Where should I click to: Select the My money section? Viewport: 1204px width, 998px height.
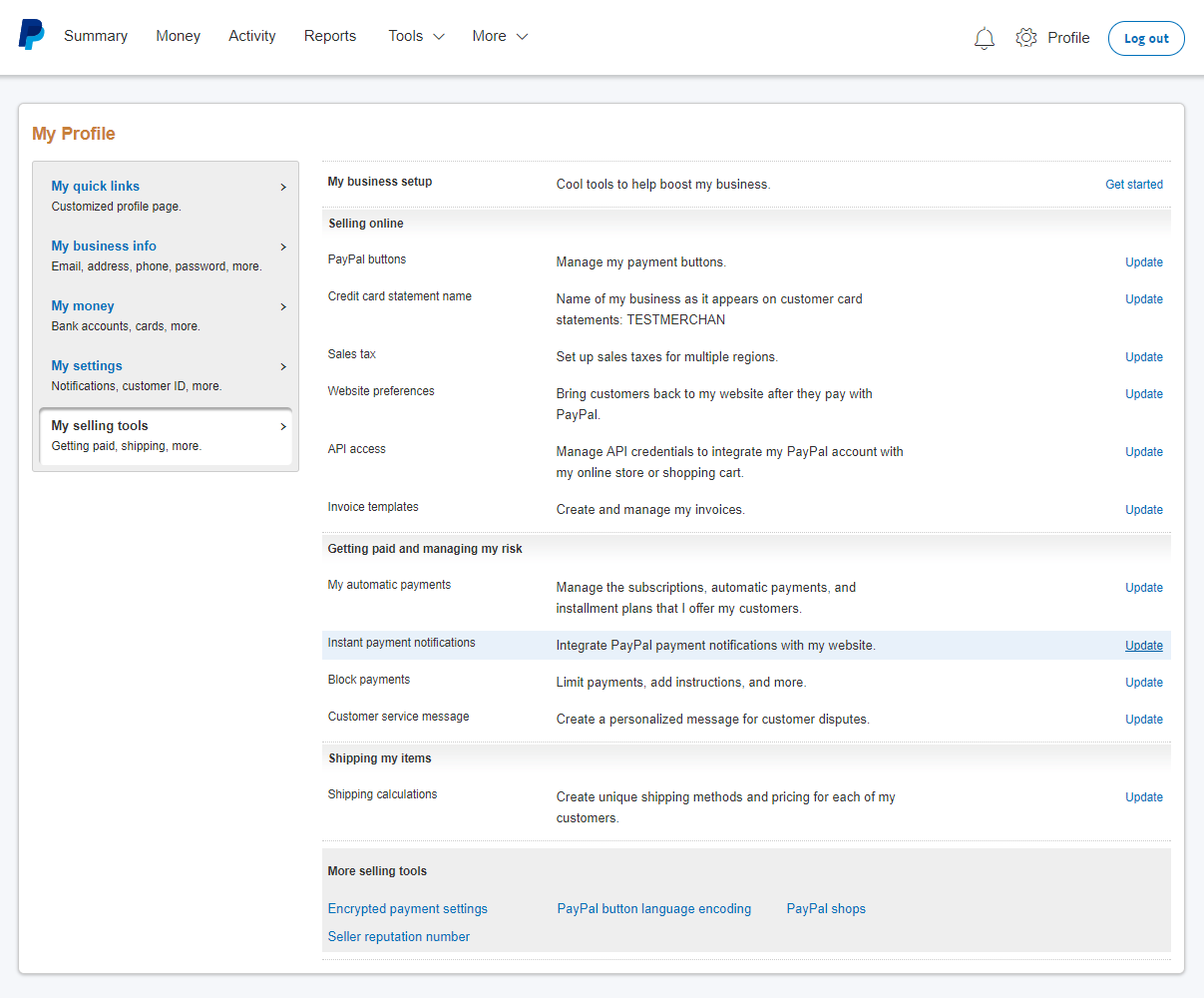166,315
